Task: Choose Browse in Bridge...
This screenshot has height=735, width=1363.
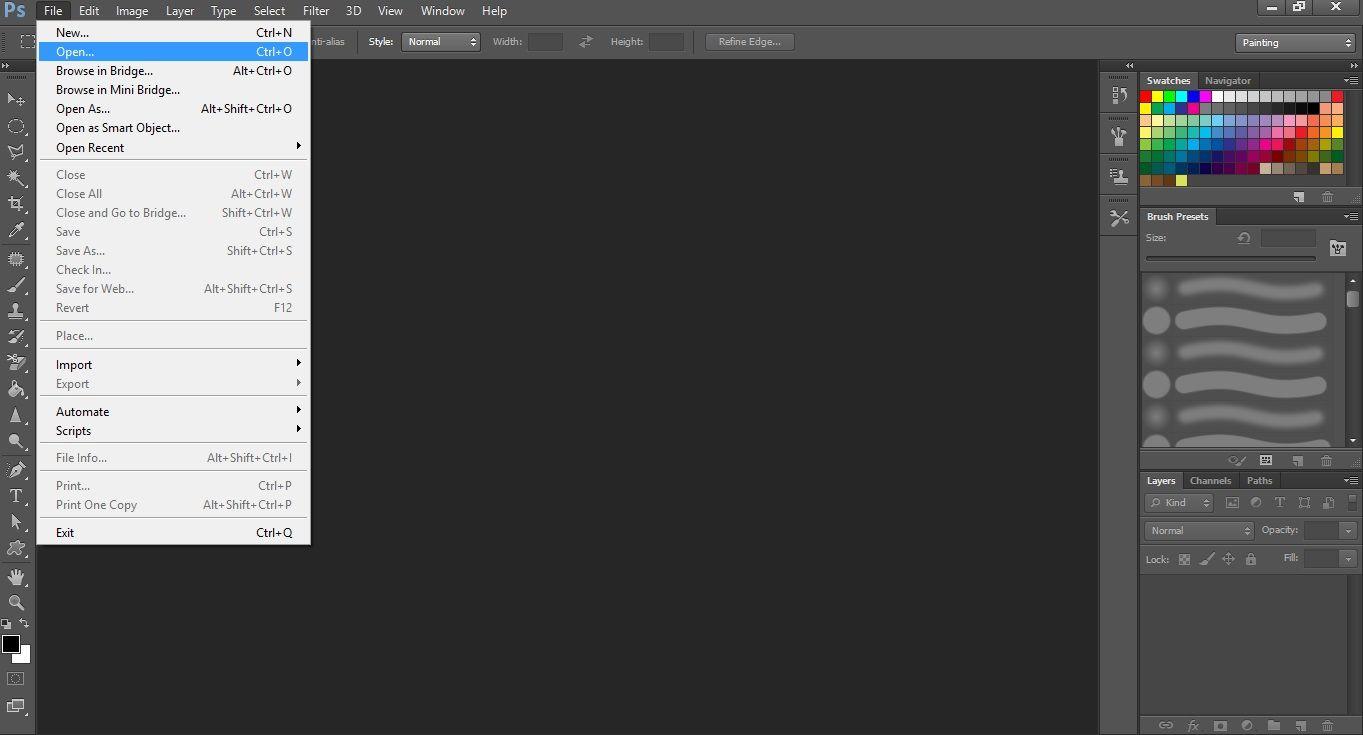Action: (x=174, y=71)
